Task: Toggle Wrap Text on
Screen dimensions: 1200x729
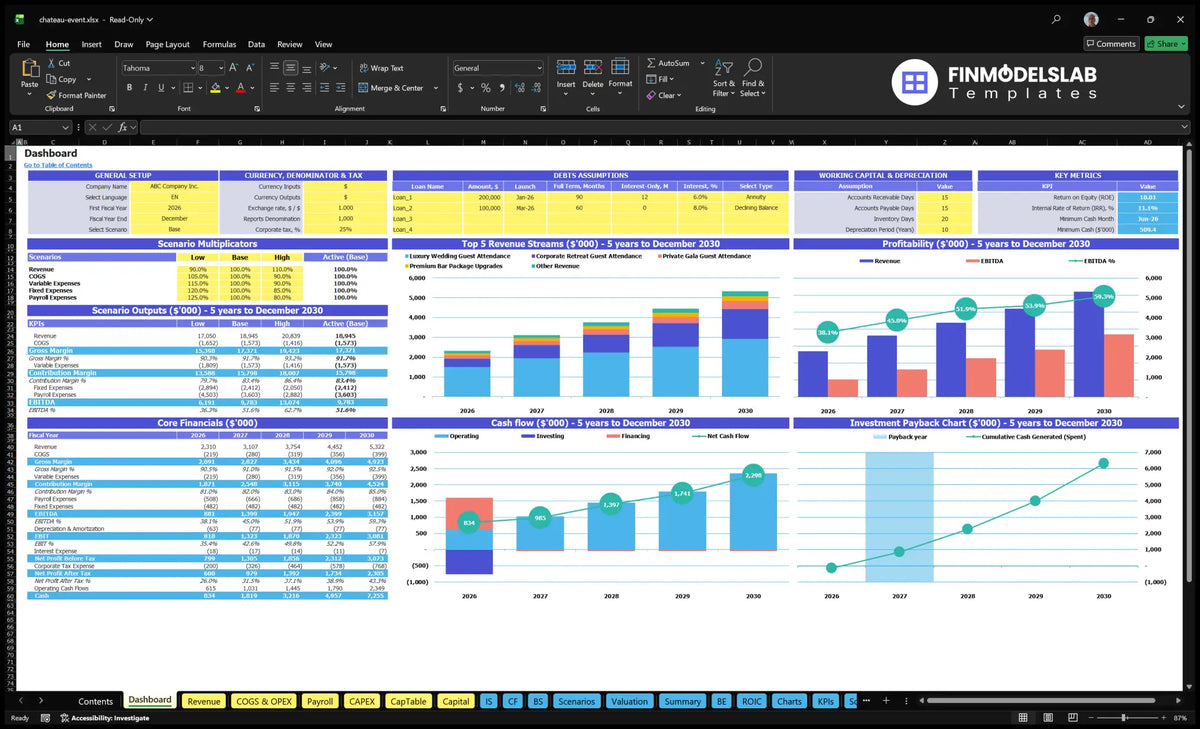Action: pyautogui.click(x=381, y=68)
